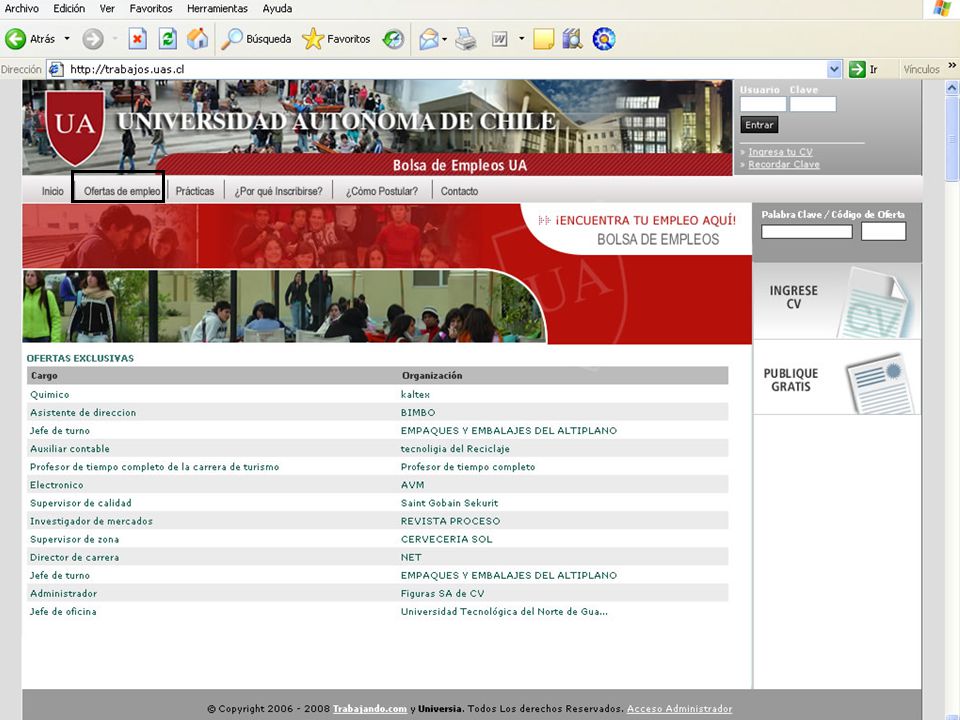The width and height of the screenshot is (960, 720).
Task: Click the forward navigation arrow icon
Action: [x=93, y=39]
